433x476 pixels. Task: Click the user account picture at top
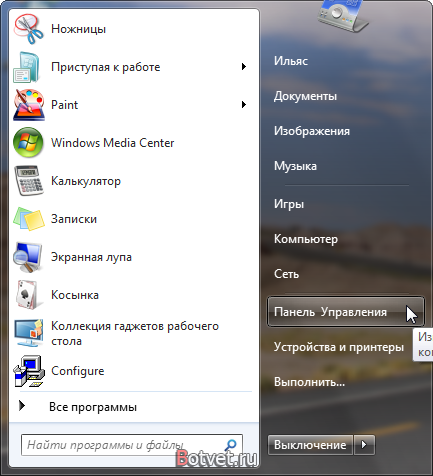(x=342, y=15)
